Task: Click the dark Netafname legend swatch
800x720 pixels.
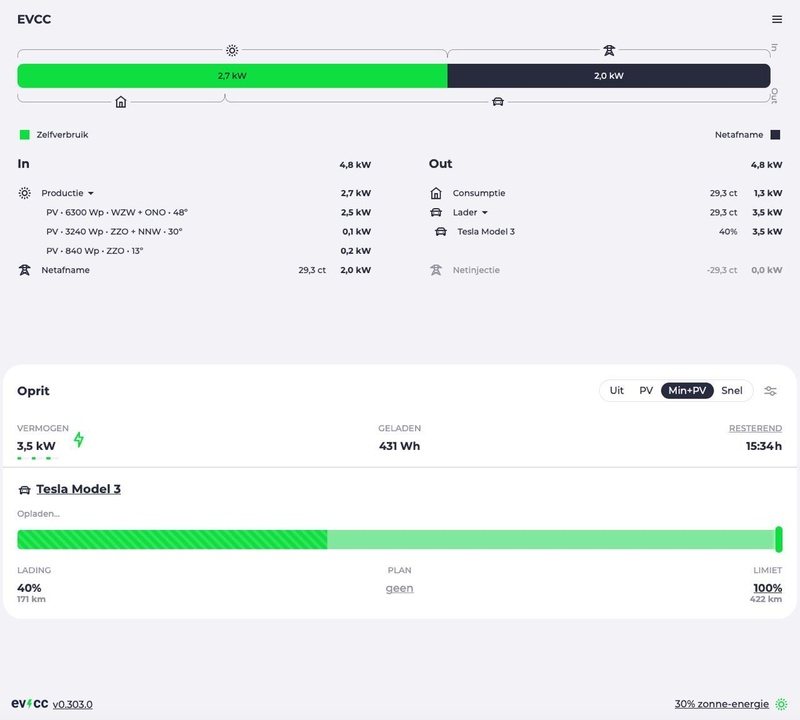Action: 775,135
